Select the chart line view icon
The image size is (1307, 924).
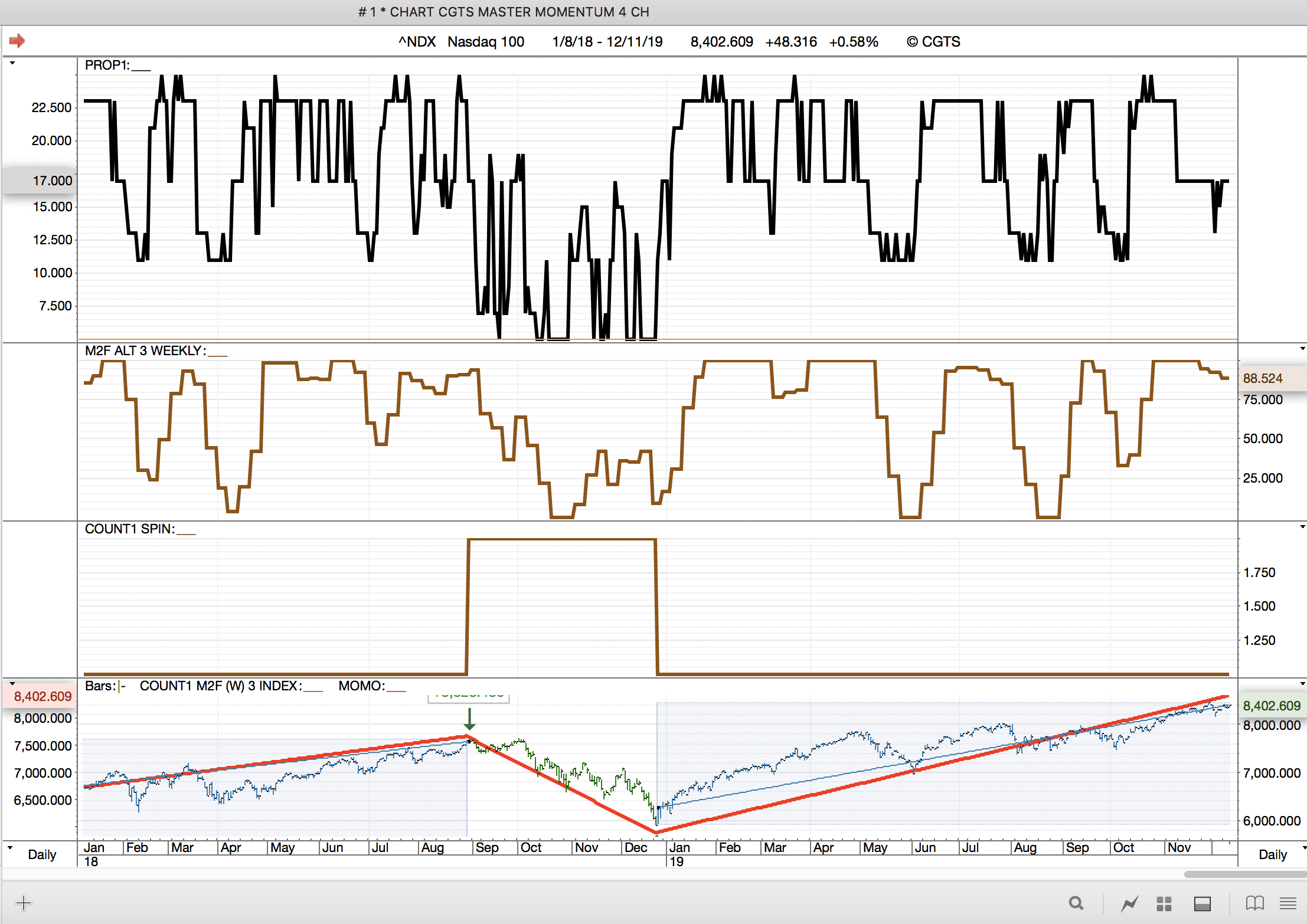(x=1130, y=903)
